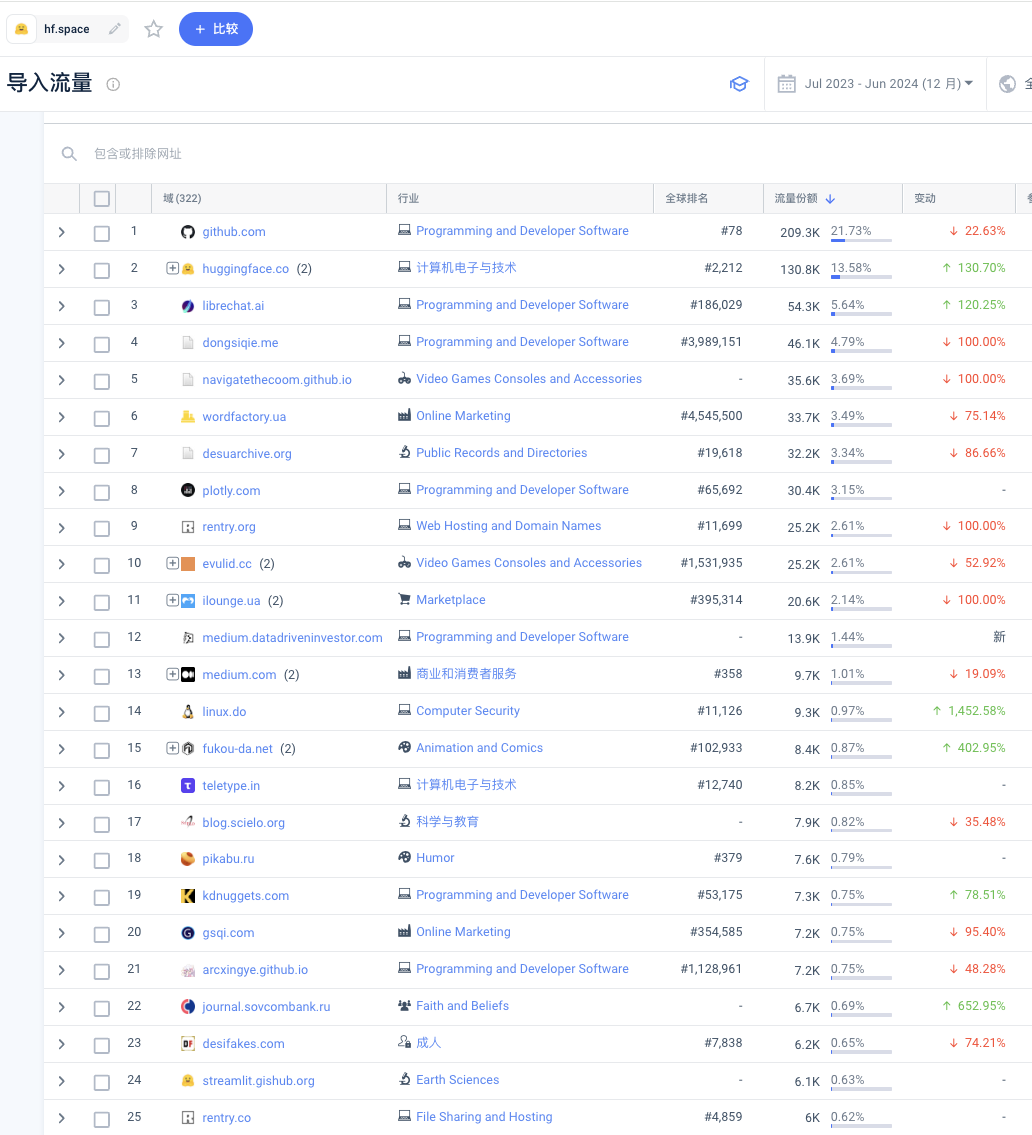
Task: Click the search magnifier icon in filter bar
Action: (69, 153)
